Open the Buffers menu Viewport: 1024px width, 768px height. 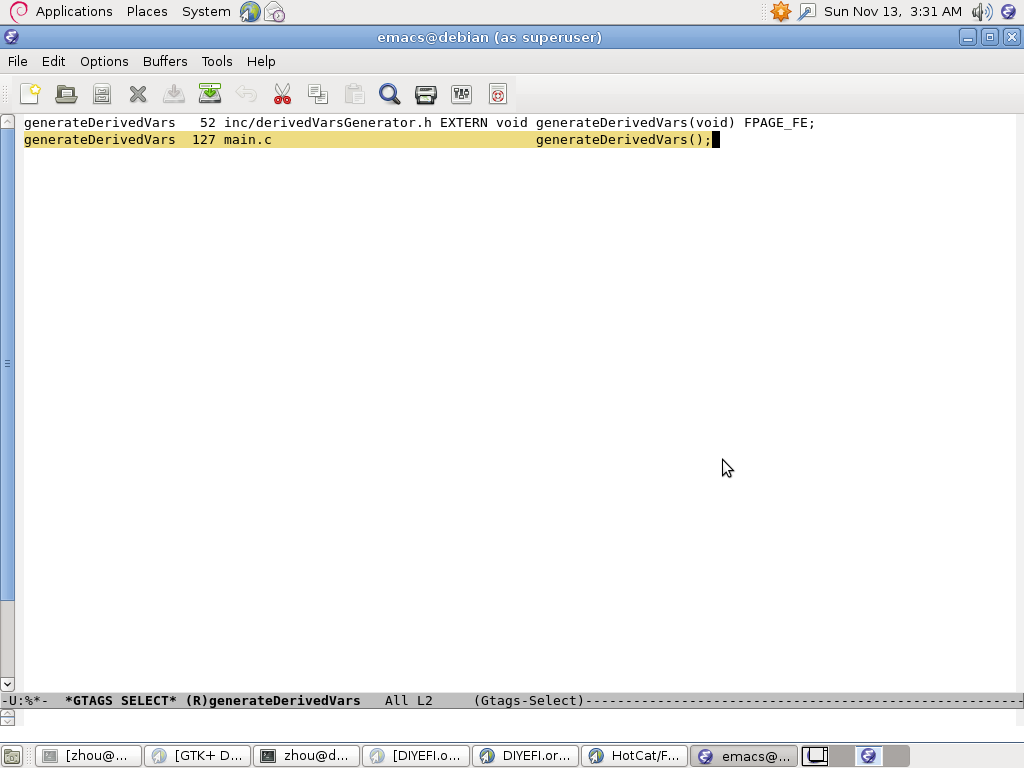coord(165,61)
